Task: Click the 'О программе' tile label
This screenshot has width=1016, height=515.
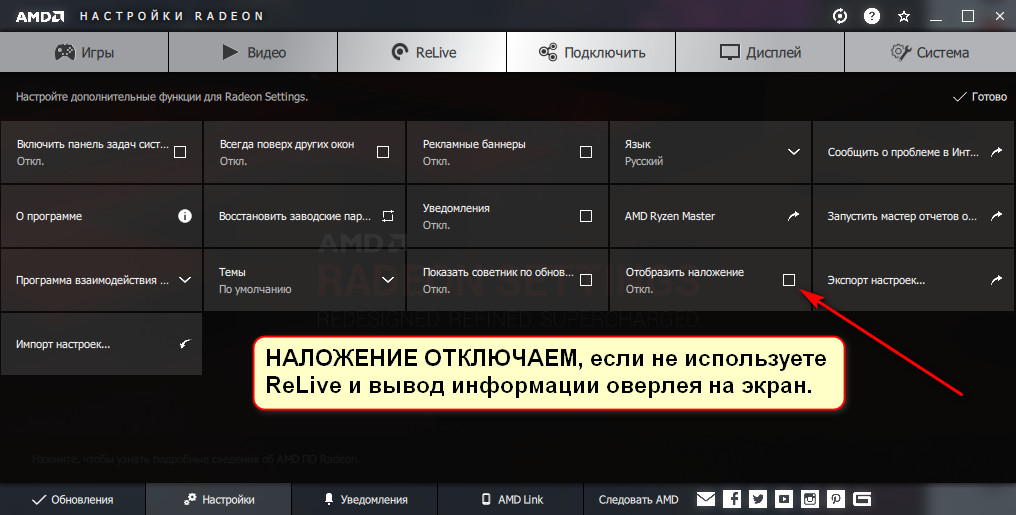Action: click(49, 216)
